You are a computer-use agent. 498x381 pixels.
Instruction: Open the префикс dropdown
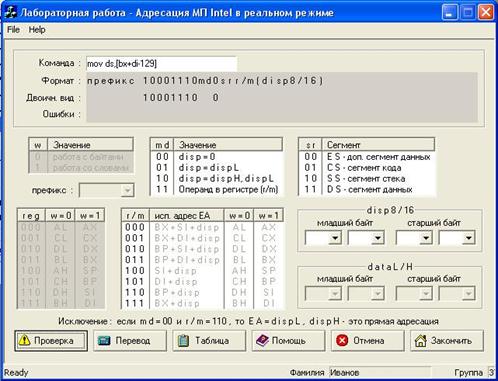[x=127, y=191]
